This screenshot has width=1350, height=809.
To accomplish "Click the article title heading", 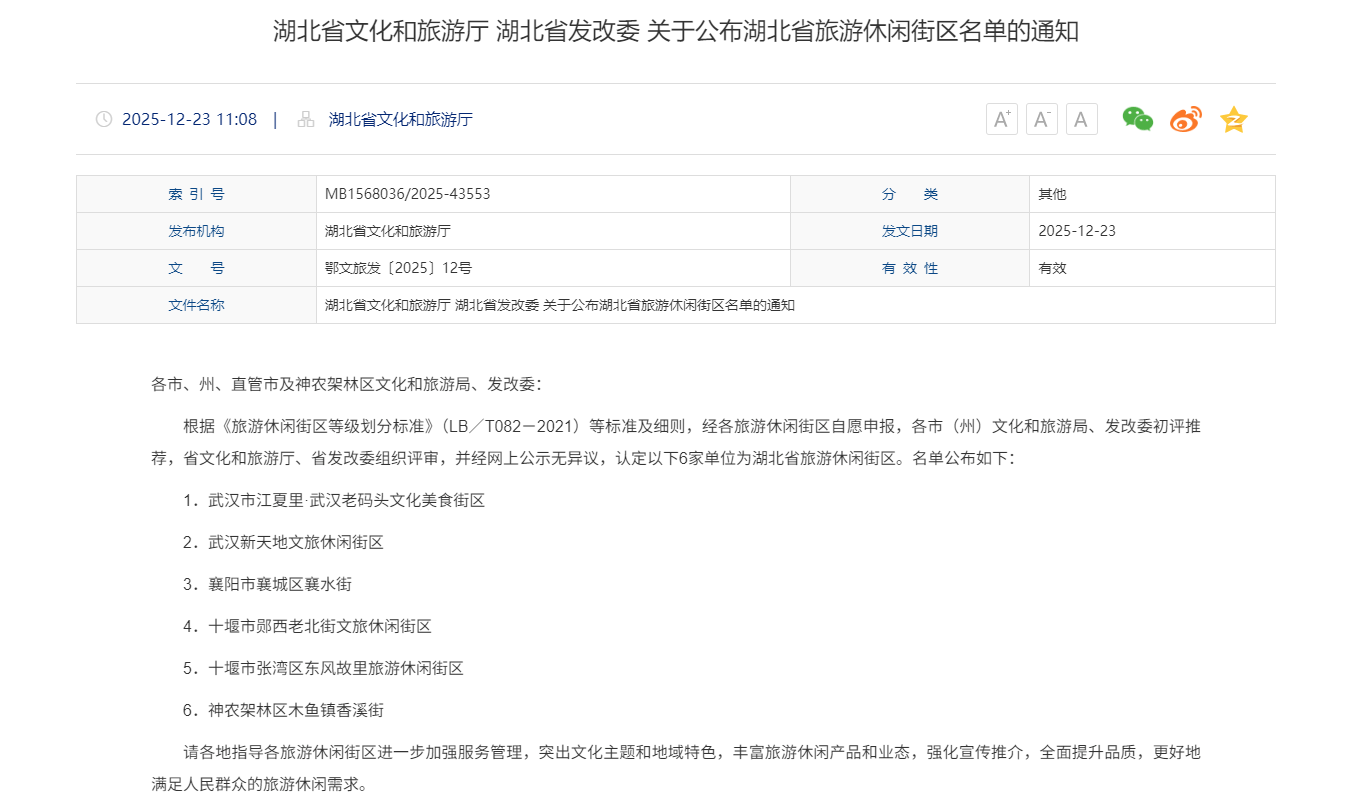I will tap(675, 31).
